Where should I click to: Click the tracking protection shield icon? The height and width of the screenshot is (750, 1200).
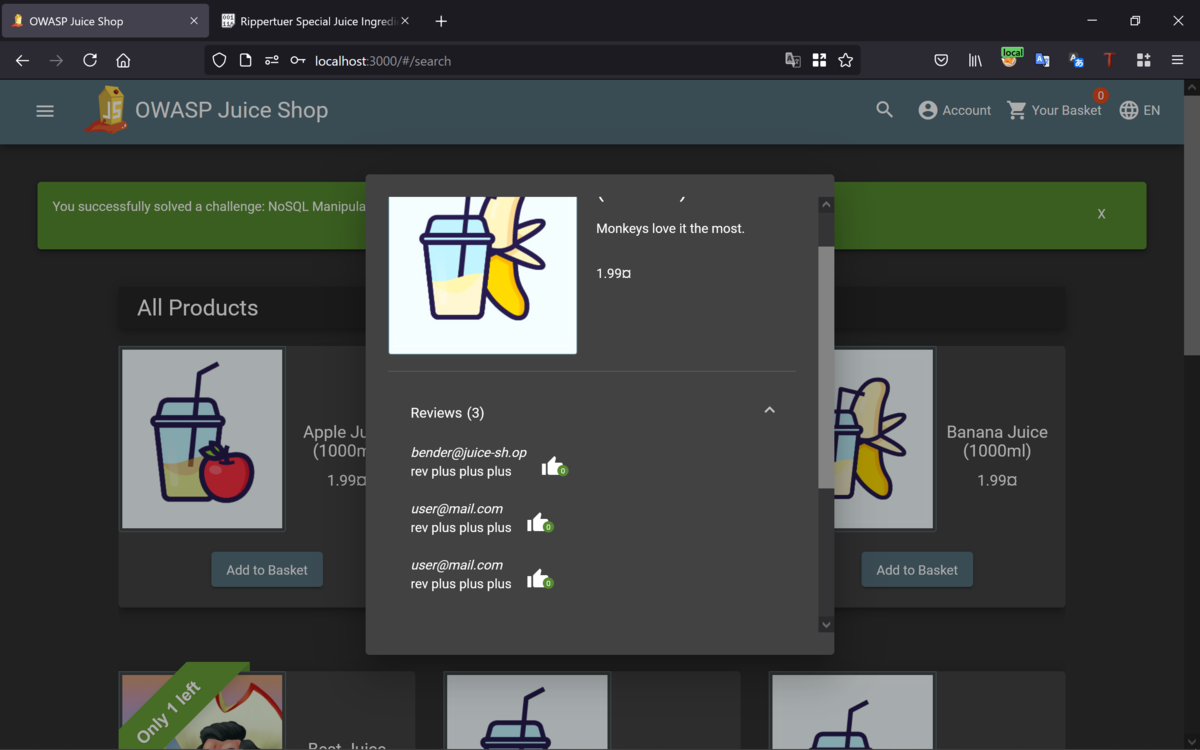tap(220, 60)
